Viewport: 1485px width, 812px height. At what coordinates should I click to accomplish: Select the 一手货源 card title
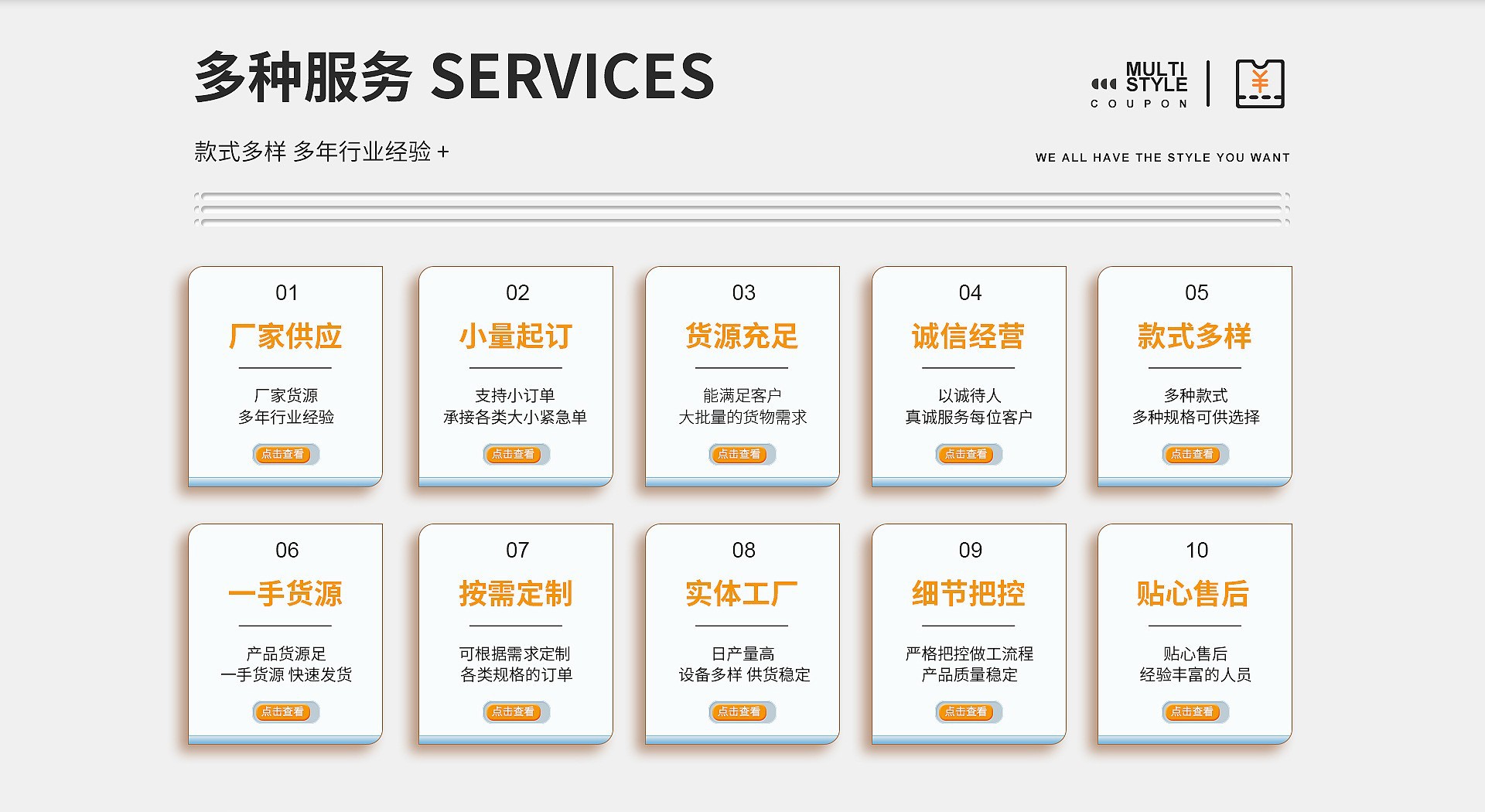click(x=285, y=594)
